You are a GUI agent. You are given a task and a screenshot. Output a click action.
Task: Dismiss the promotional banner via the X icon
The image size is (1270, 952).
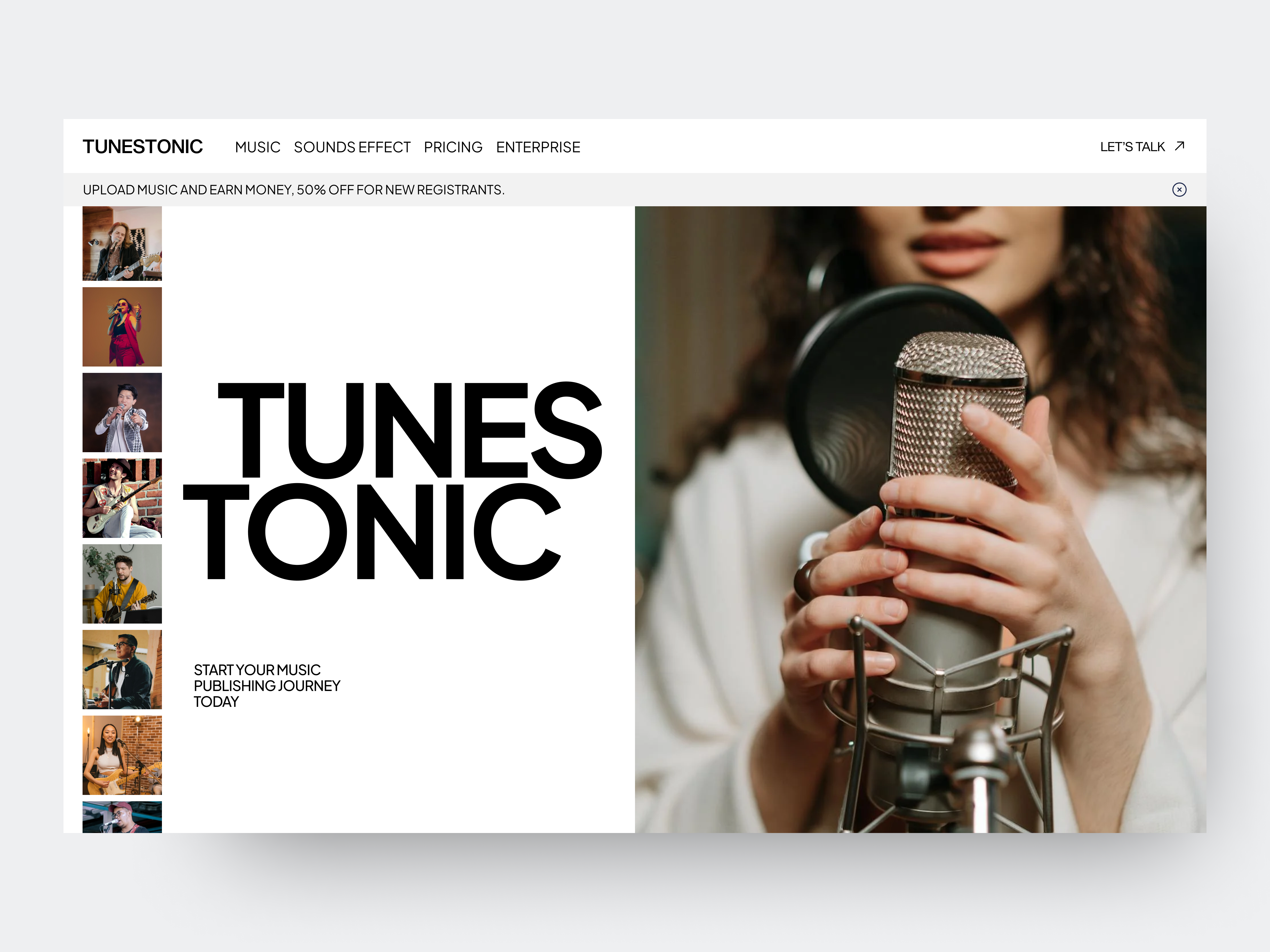tap(1180, 189)
